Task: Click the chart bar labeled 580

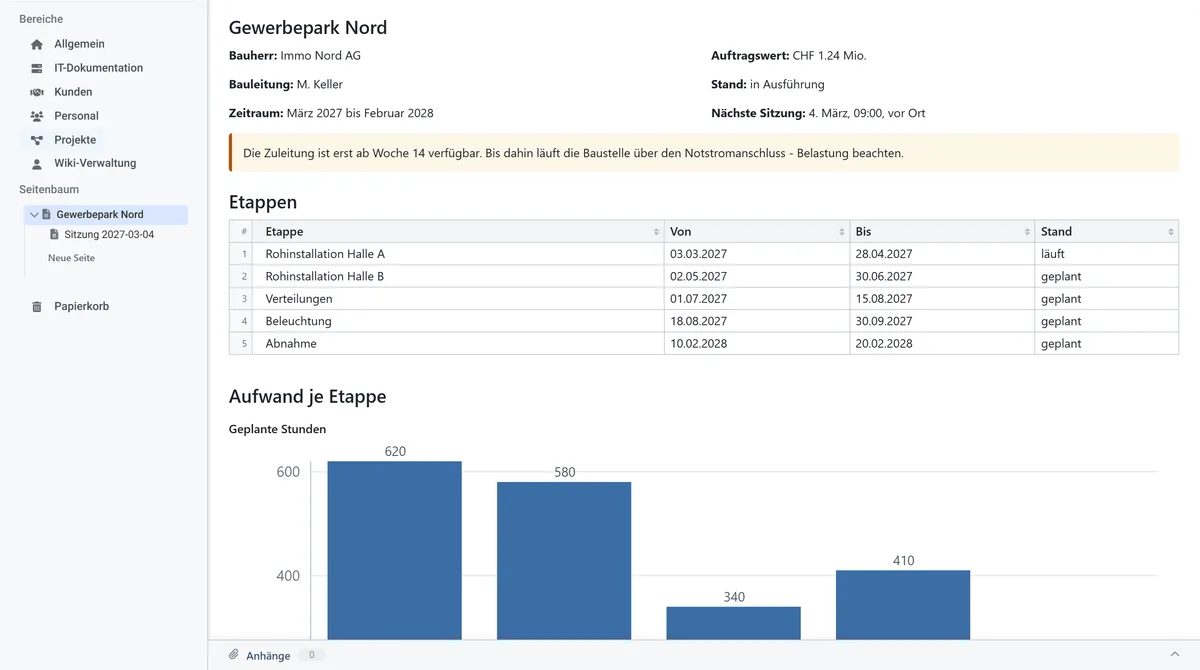Action: click(x=564, y=561)
